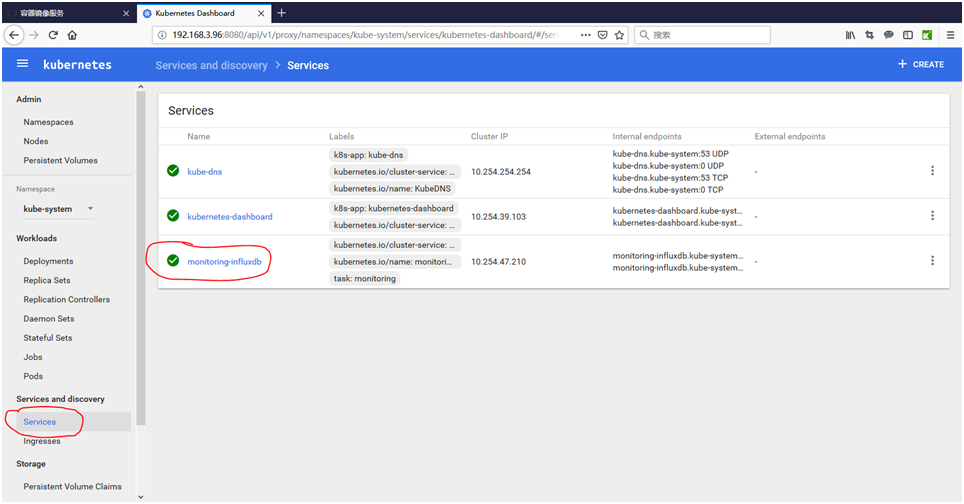Open Workloads section heading
Screen dimensions: 964x504
point(36,238)
